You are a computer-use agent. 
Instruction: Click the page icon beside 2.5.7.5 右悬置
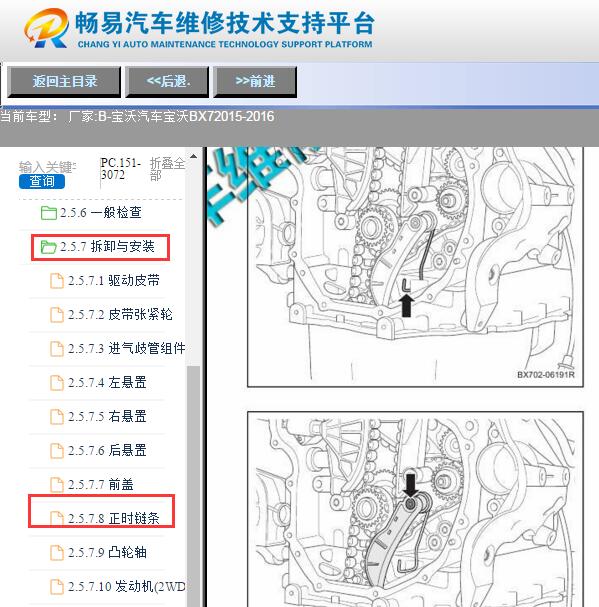[x=57, y=417]
